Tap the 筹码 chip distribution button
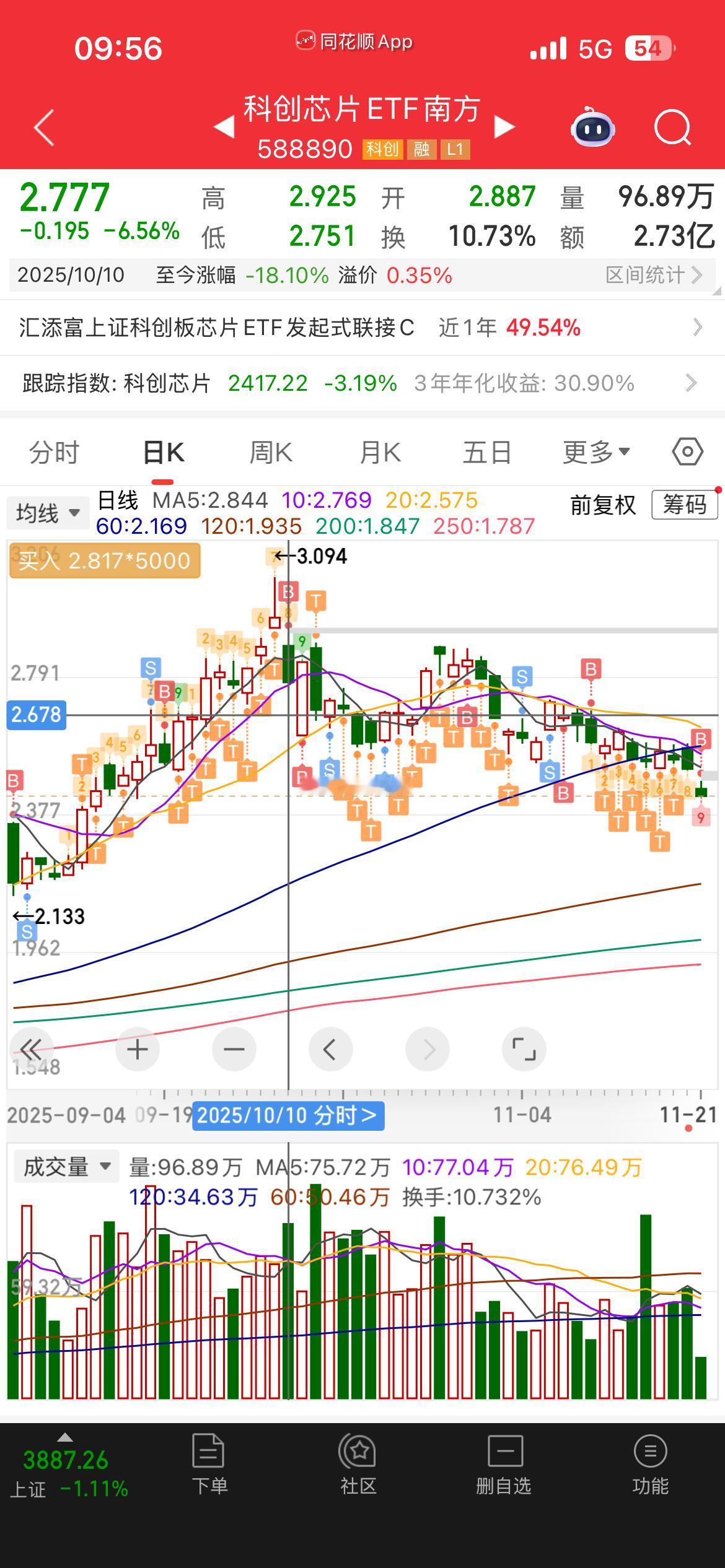This screenshot has height=1568, width=725. click(685, 505)
